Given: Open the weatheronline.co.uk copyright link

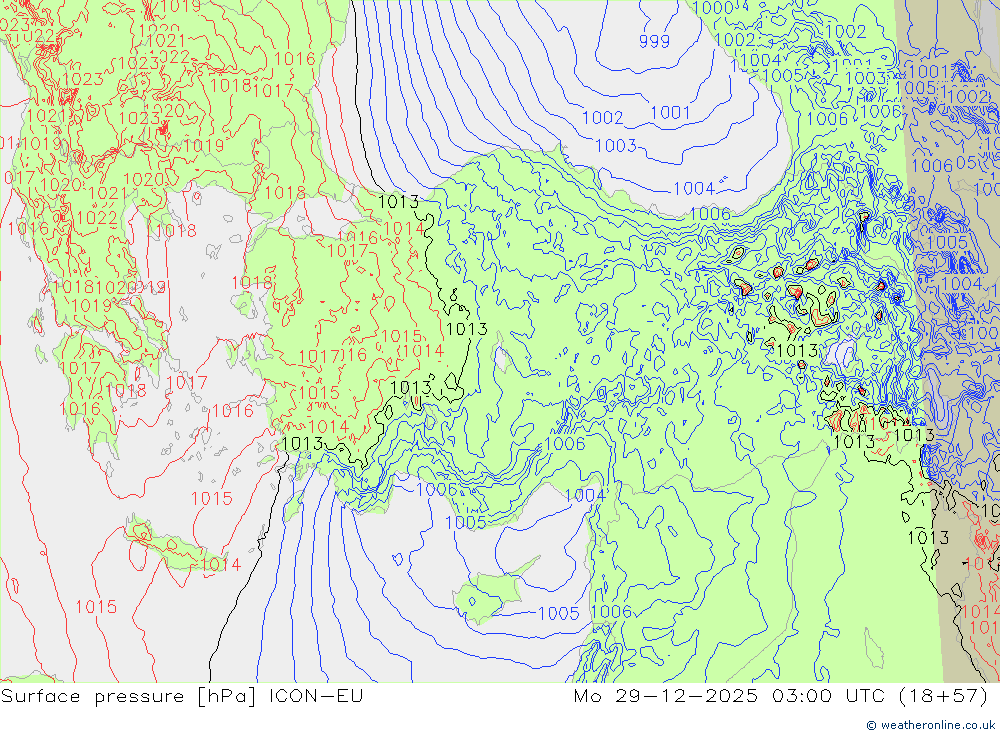Looking at the screenshot, I should coord(930,725).
